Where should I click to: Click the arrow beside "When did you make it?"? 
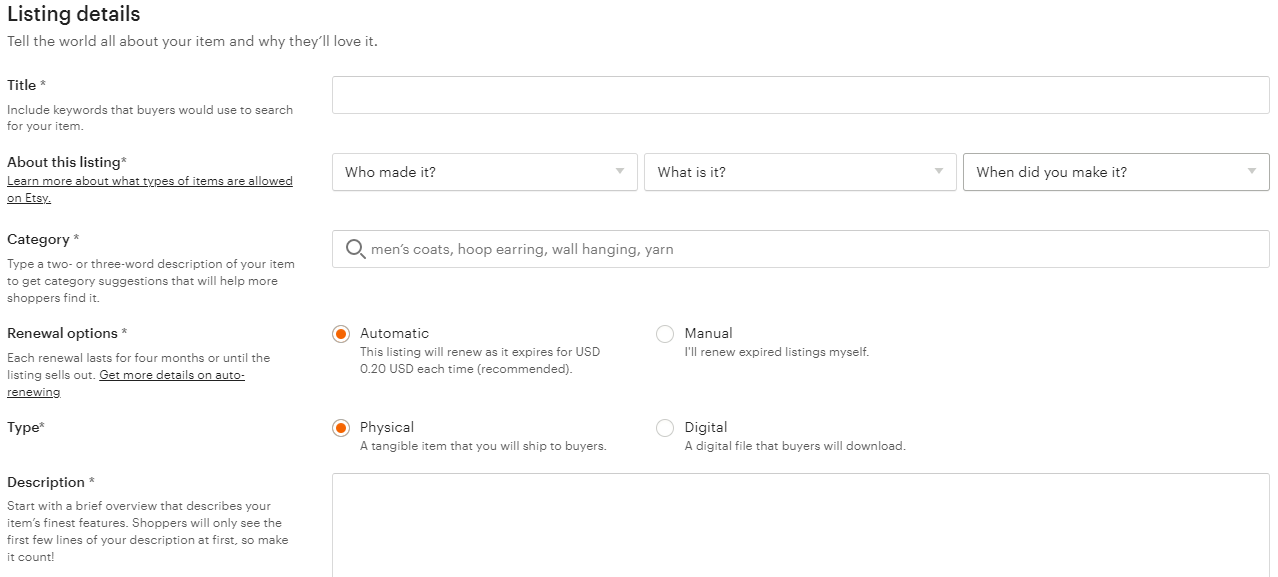click(1252, 172)
